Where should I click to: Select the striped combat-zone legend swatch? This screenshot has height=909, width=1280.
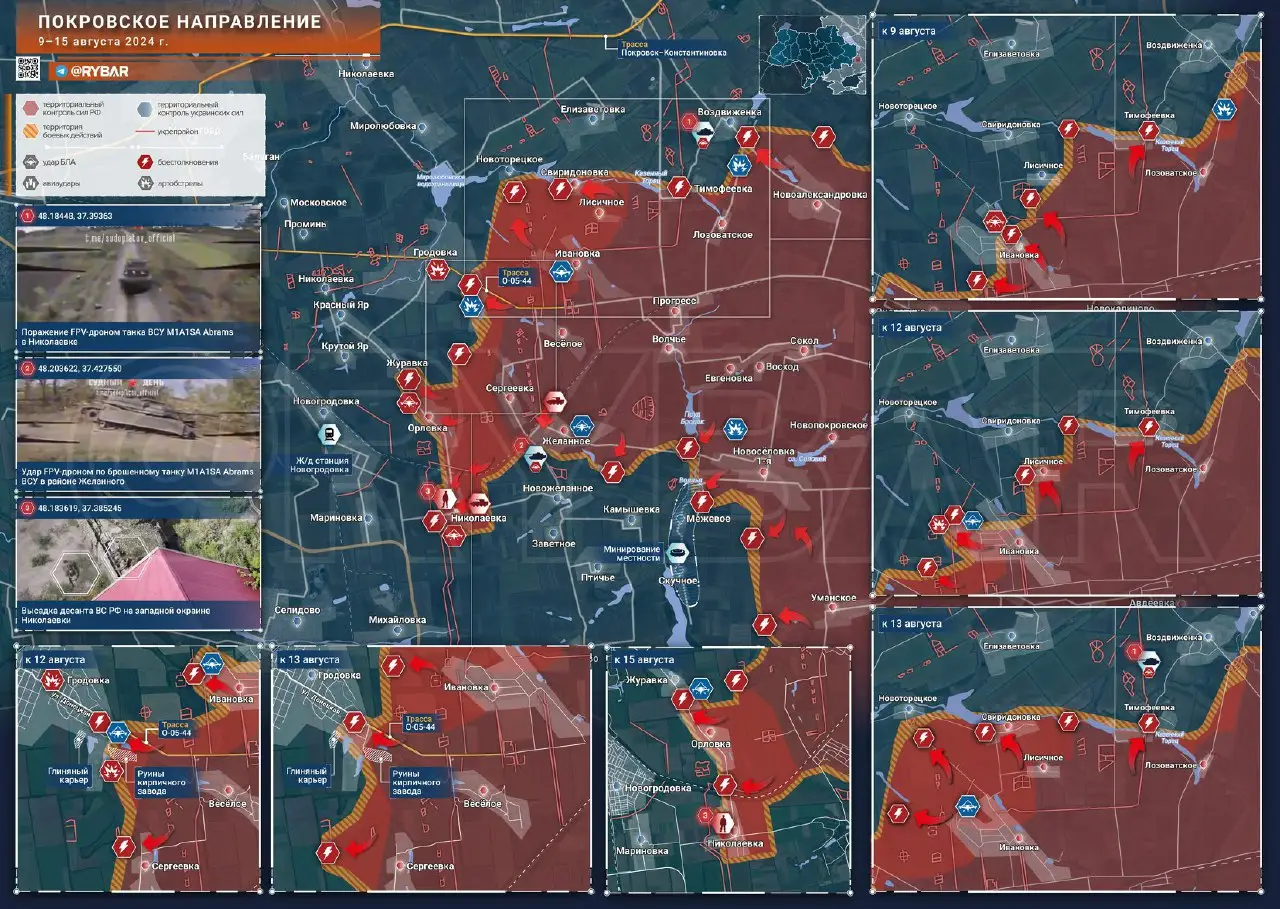point(30,131)
